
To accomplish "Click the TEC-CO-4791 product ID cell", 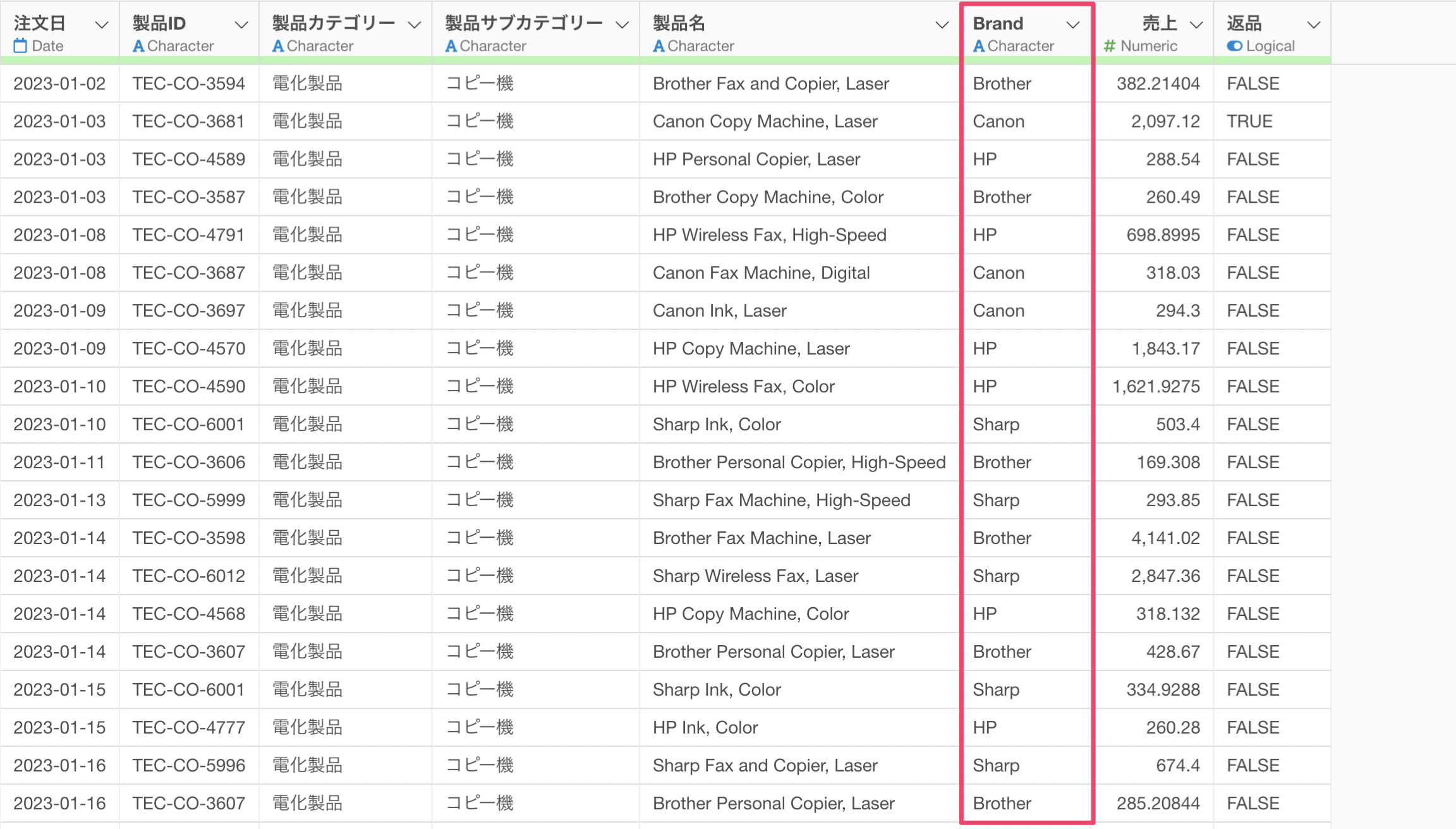I will pos(189,235).
